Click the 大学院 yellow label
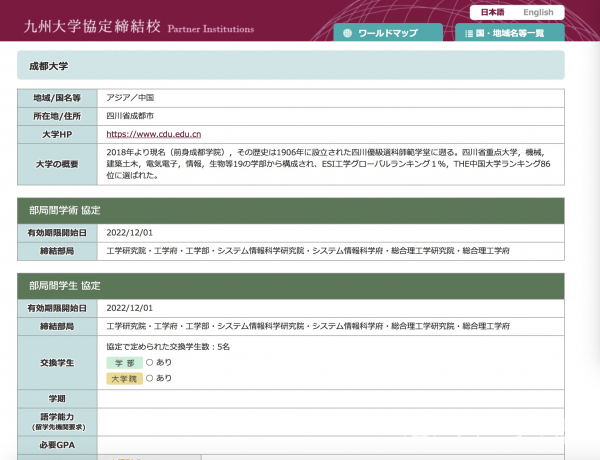The height and width of the screenshot is (460, 600). (x=124, y=379)
